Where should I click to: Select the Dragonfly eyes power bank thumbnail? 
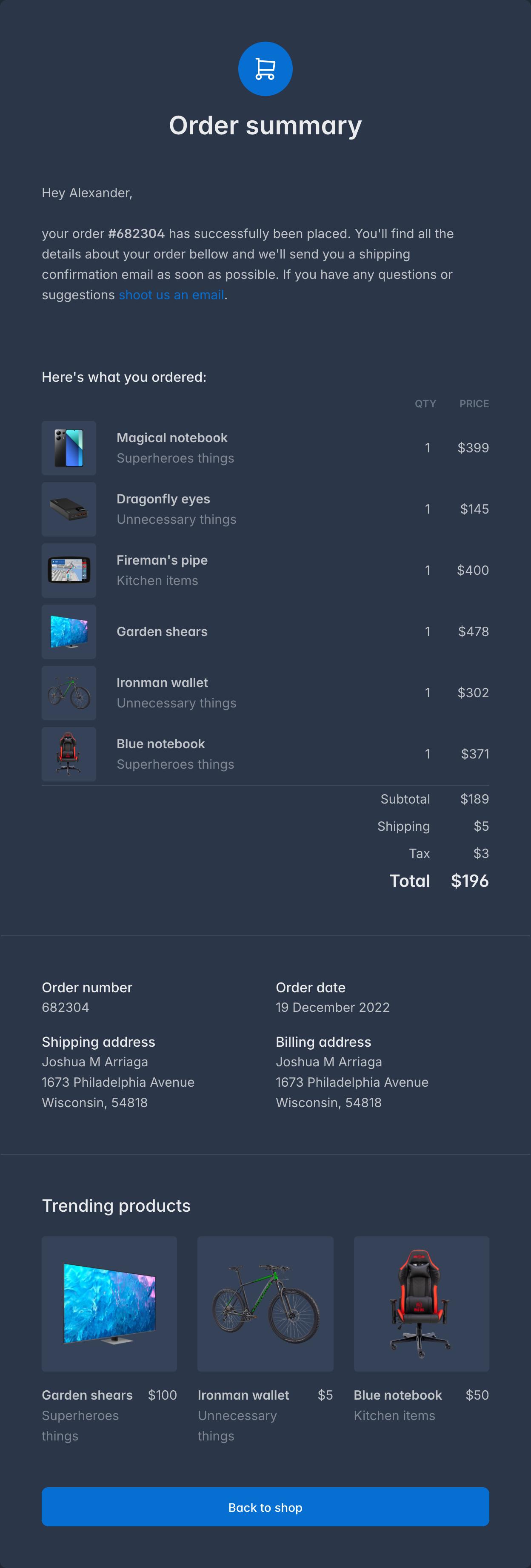click(x=69, y=509)
